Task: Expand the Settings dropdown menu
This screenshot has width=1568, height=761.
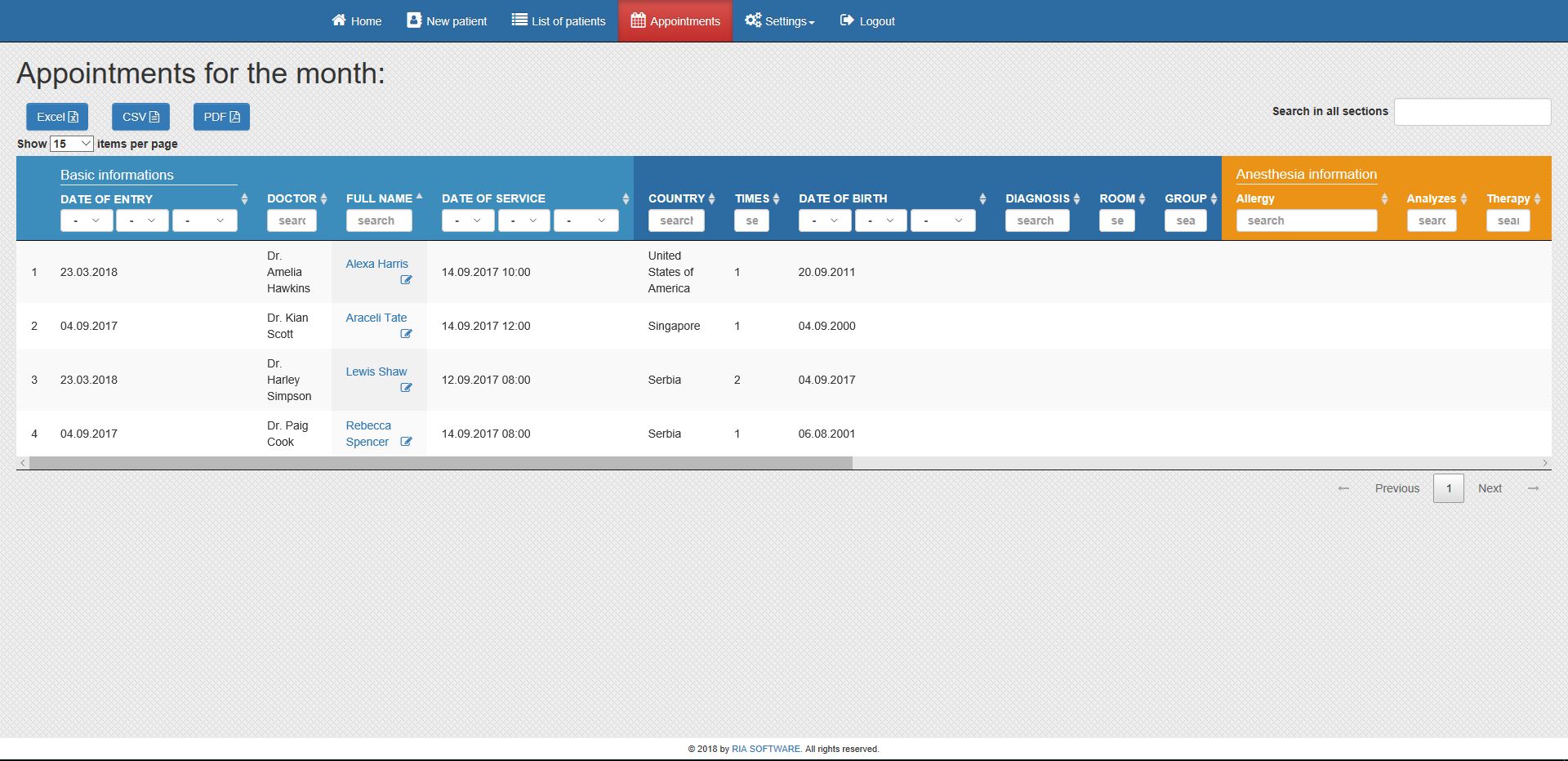Action: pyautogui.click(x=780, y=21)
